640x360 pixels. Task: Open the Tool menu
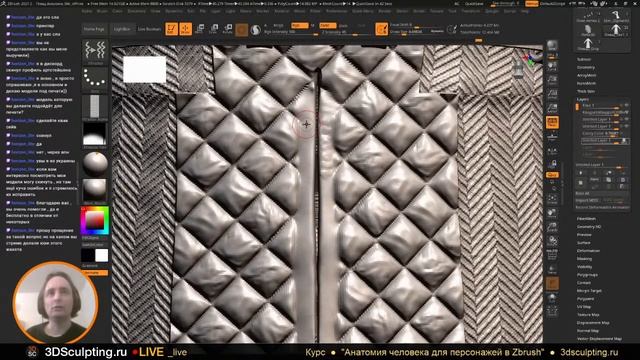452,11
